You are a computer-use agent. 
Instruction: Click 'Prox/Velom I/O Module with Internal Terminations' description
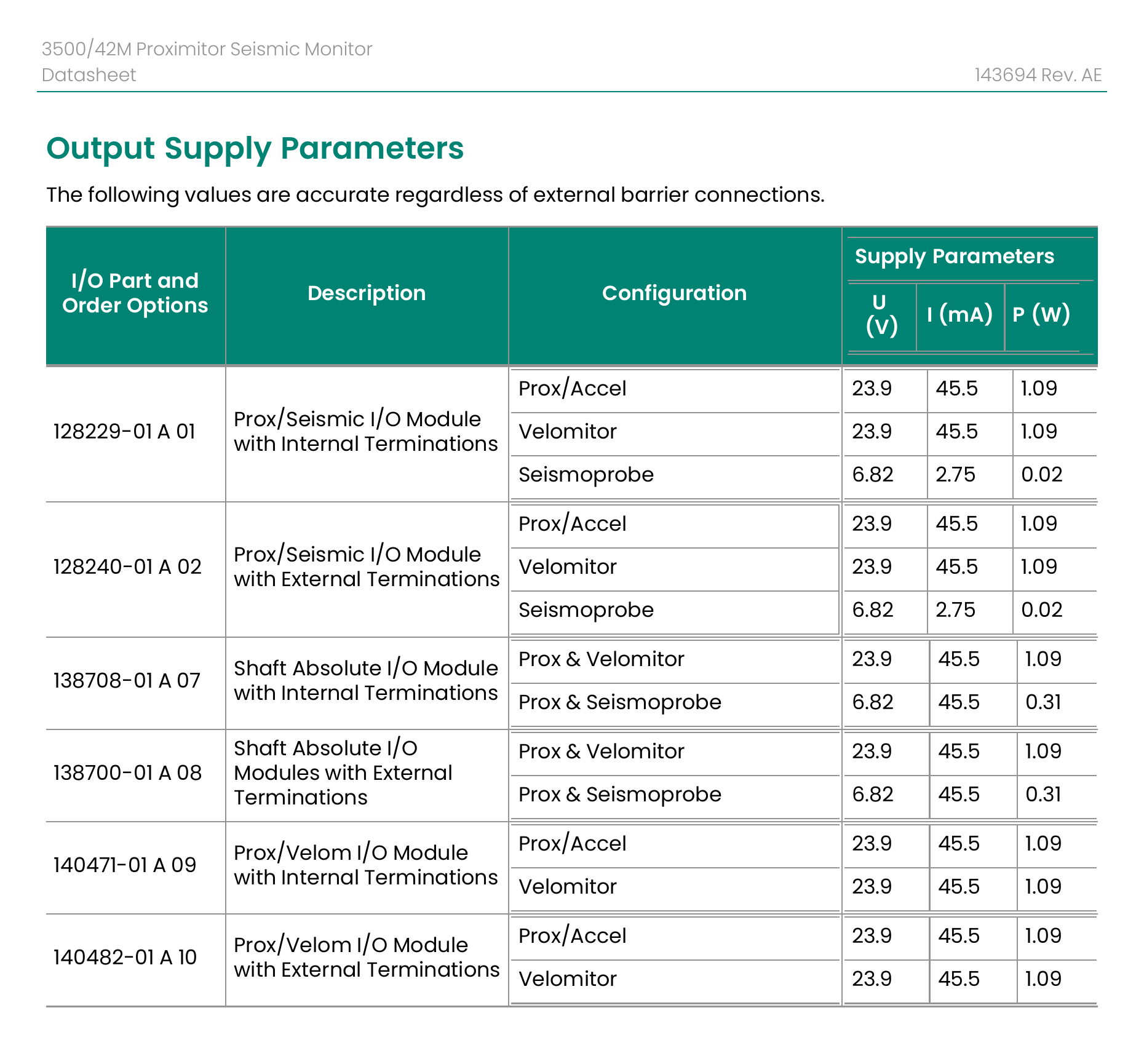click(366, 865)
